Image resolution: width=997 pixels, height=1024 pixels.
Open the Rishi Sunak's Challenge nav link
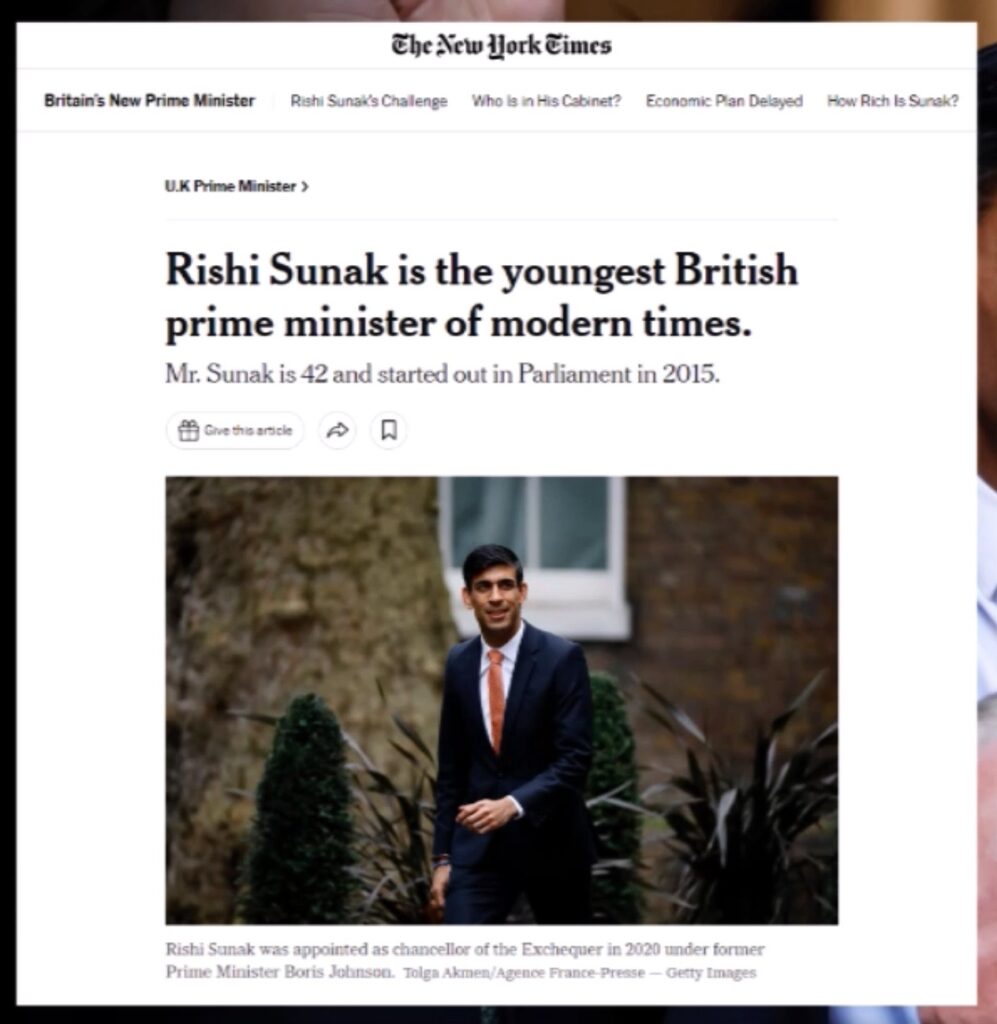tap(368, 101)
